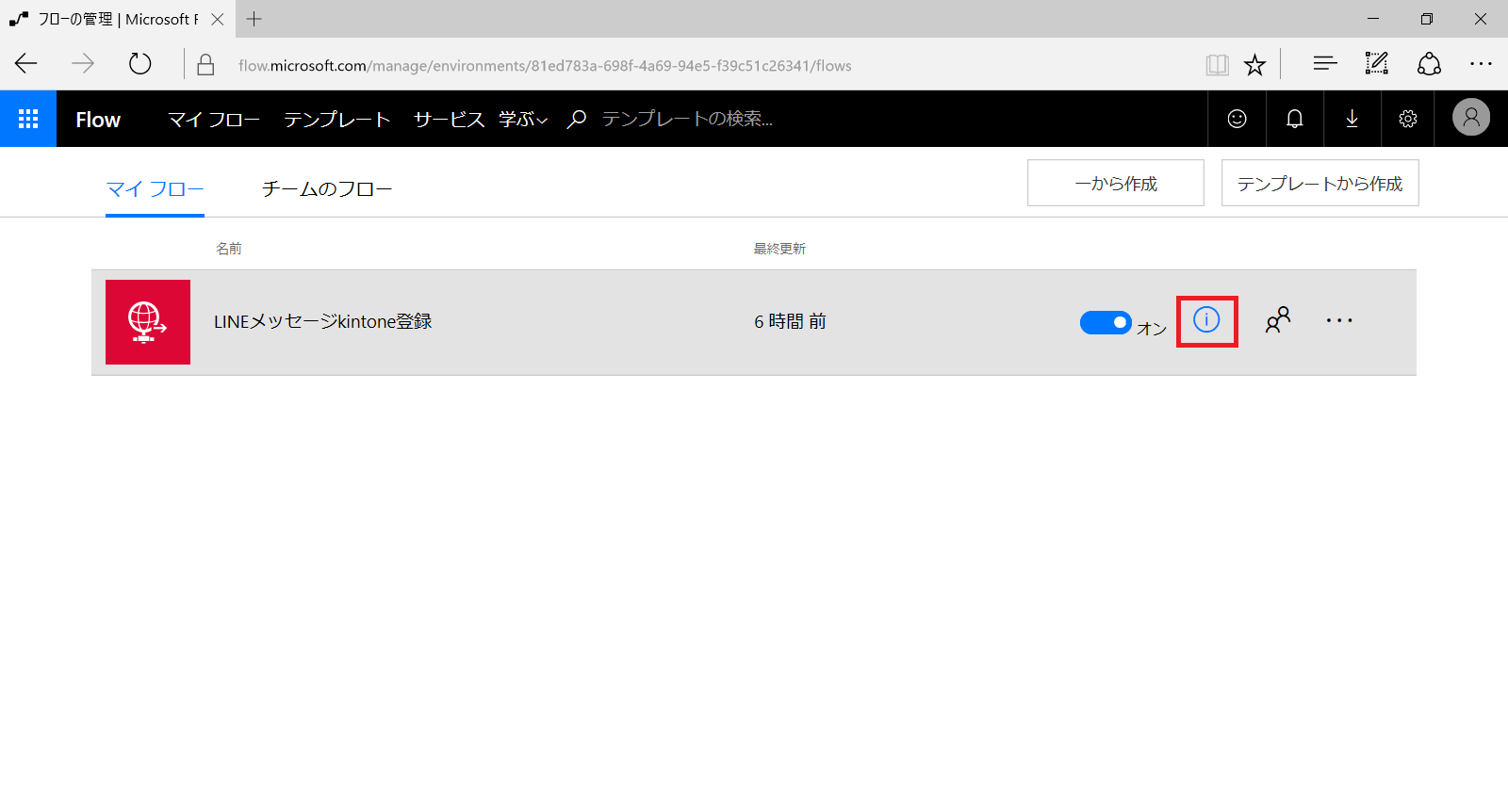Toggle the flow on/off switch
Viewport: 1508px width, 812px height.
pyautogui.click(x=1106, y=322)
